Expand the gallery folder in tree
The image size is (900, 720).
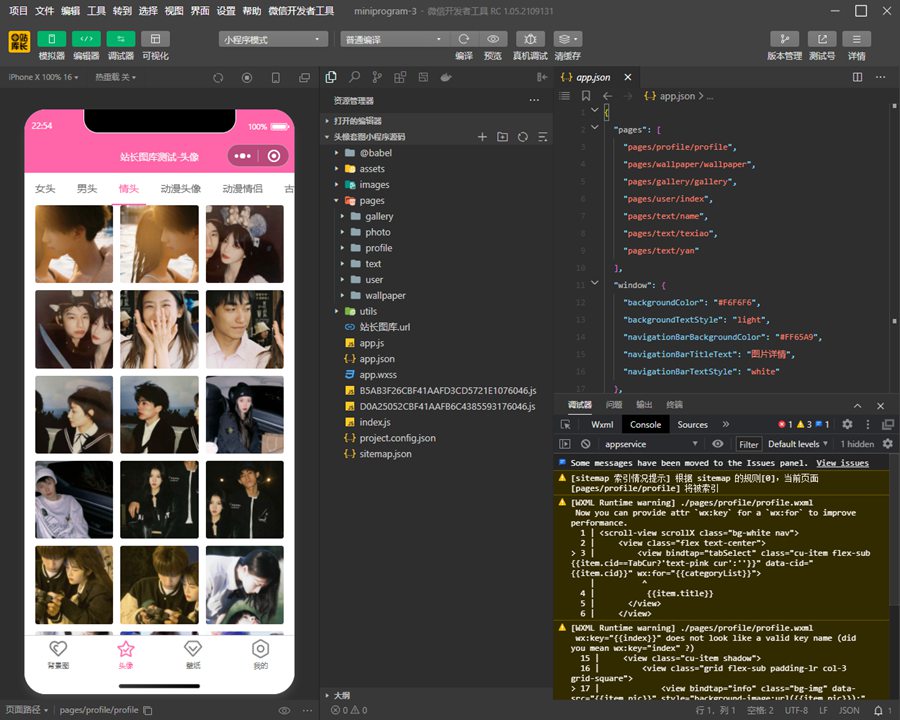coord(378,216)
